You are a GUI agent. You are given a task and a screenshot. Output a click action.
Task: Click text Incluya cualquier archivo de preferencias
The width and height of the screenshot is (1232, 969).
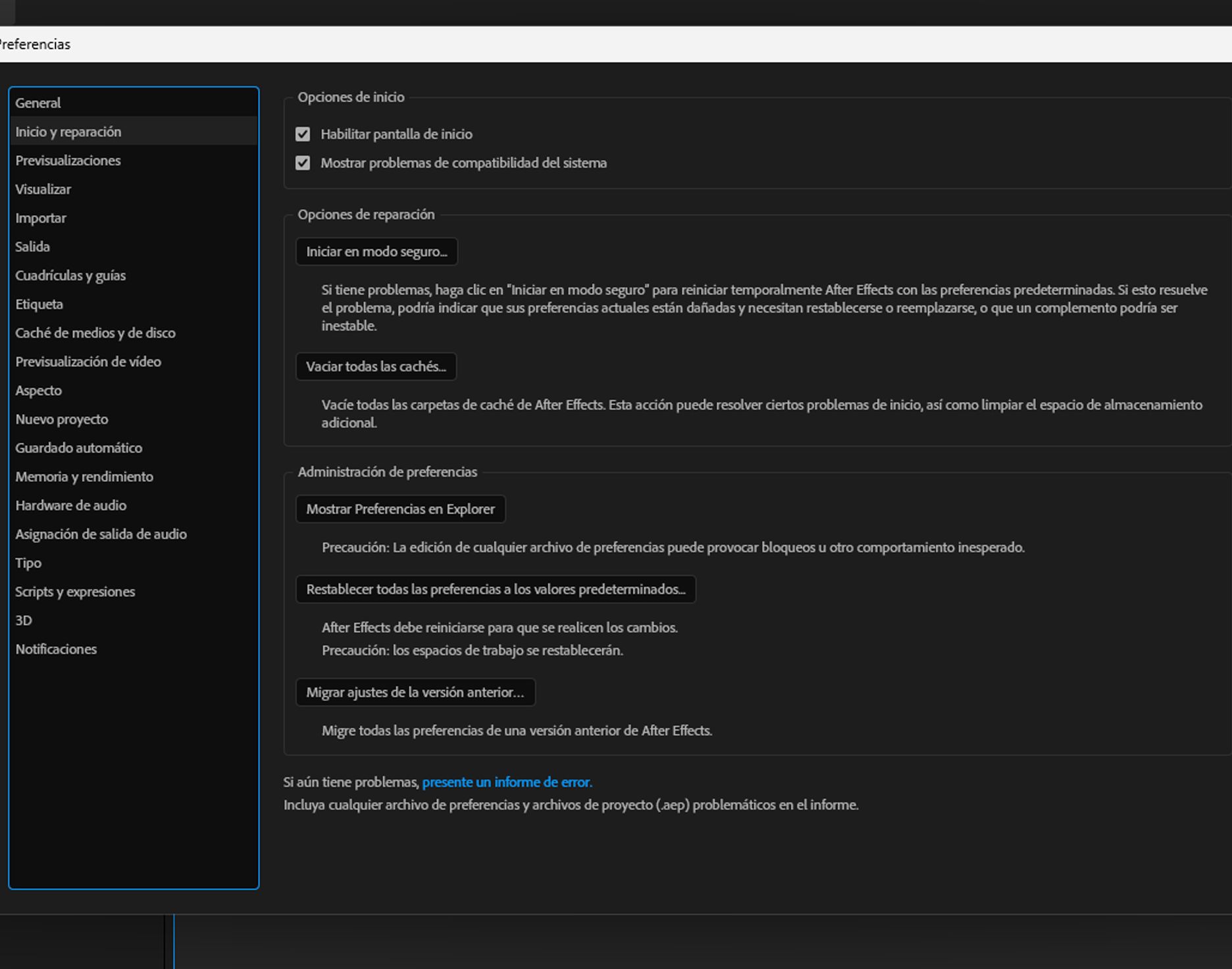pos(571,805)
